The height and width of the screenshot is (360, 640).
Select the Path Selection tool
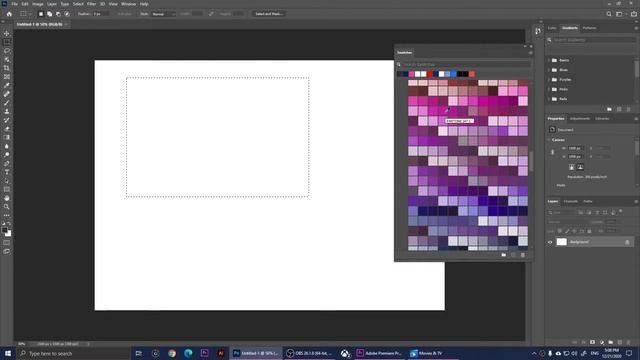click(x=7, y=181)
